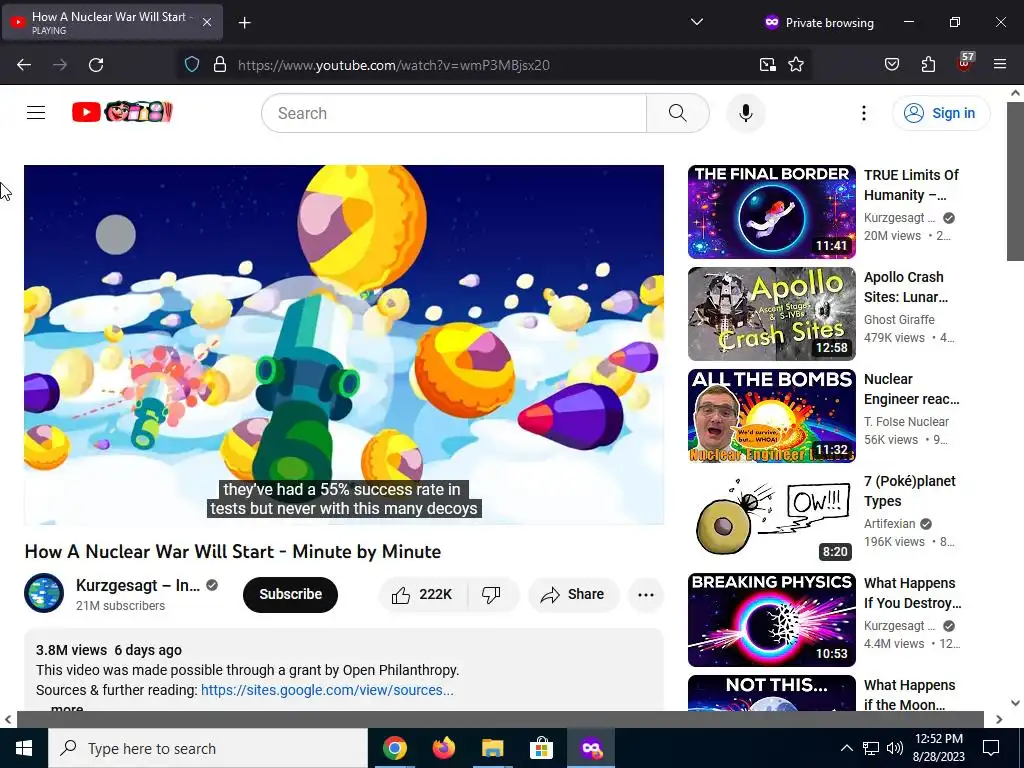Focus the YouTube Search field
Image resolution: width=1024 pixels, height=768 pixels.
pos(455,113)
